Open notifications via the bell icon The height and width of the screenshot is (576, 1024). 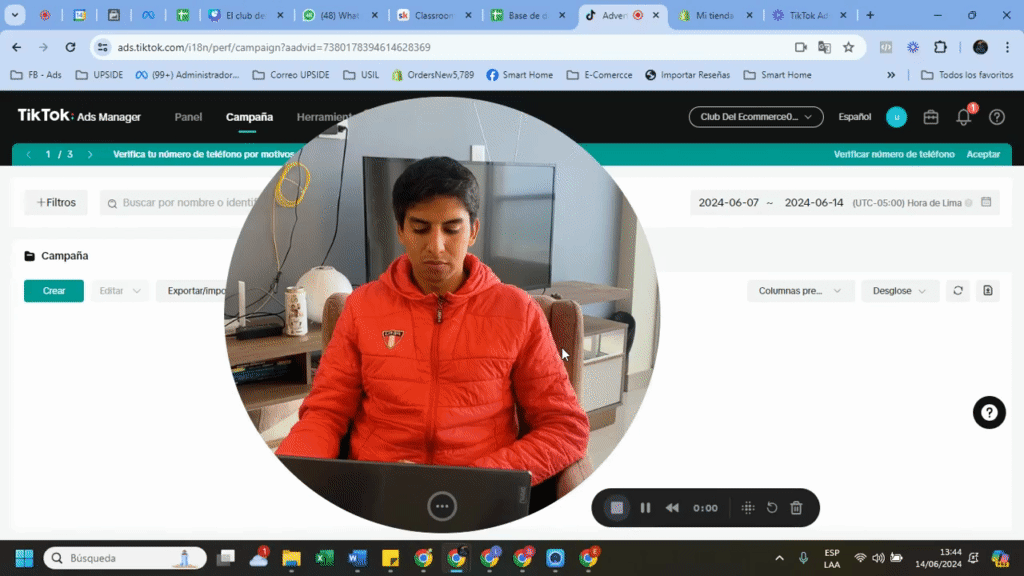962,117
